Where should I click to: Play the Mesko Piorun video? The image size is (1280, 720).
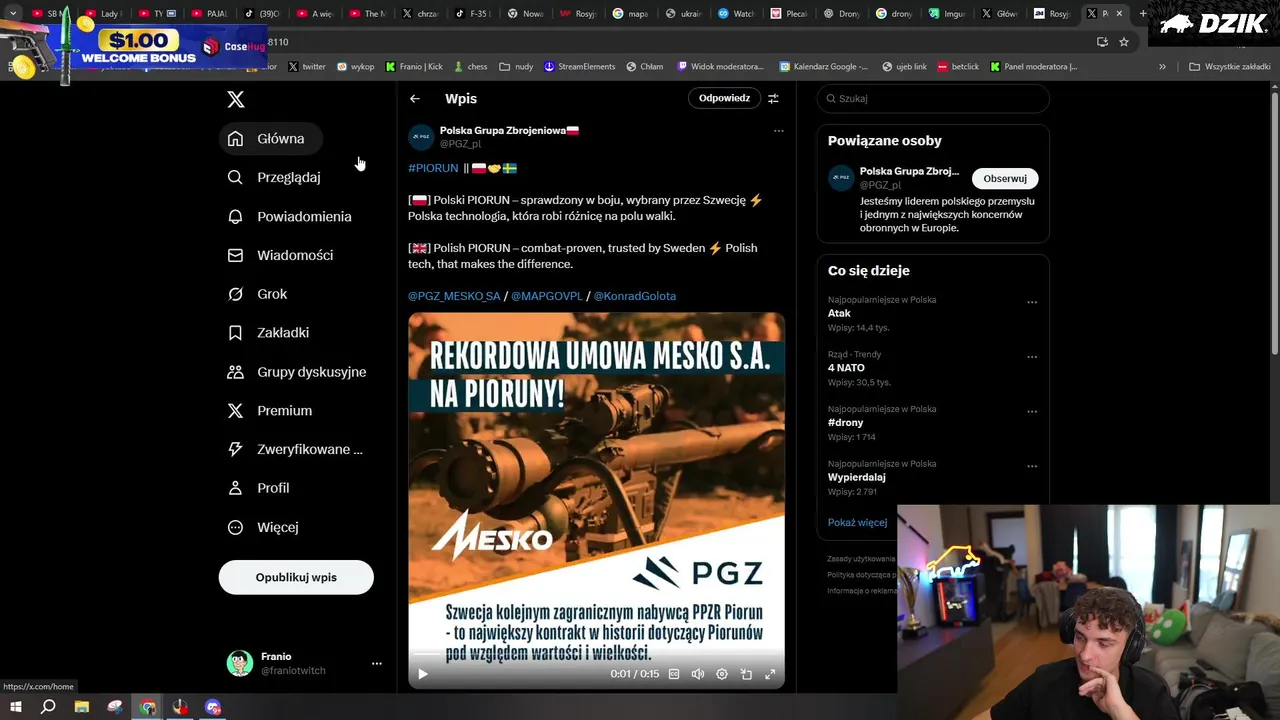point(422,674)
